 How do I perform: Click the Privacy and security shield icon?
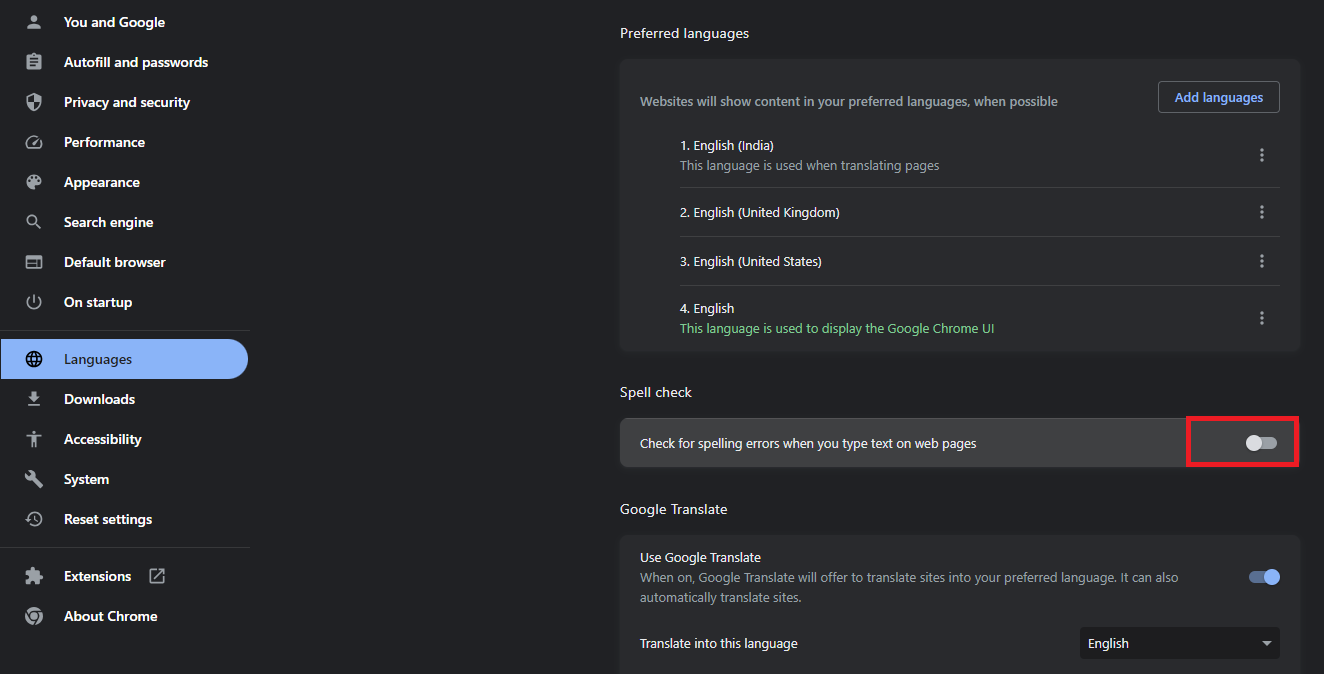click(34, 102)
